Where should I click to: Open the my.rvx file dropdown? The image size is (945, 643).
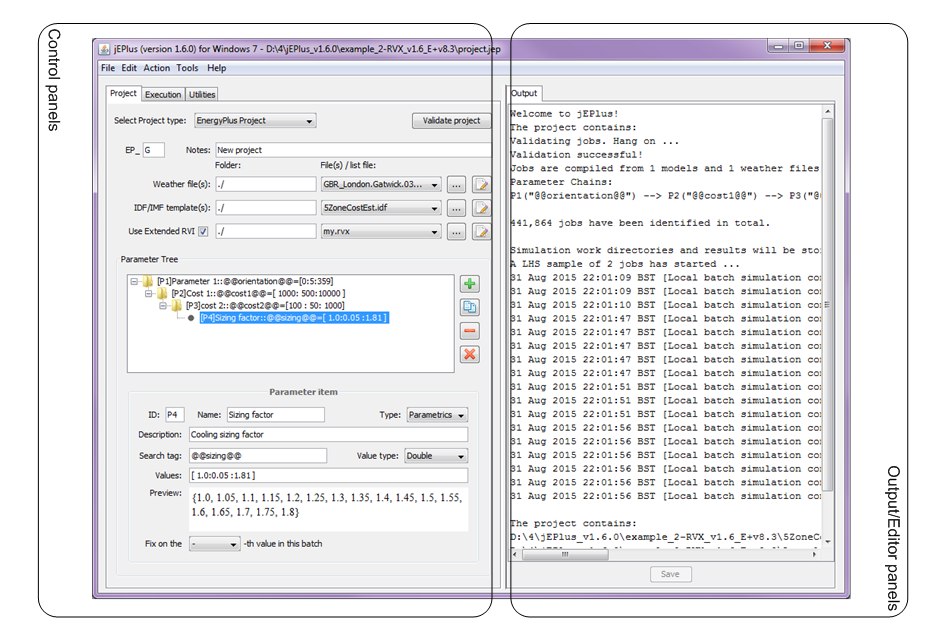point(381,231)
